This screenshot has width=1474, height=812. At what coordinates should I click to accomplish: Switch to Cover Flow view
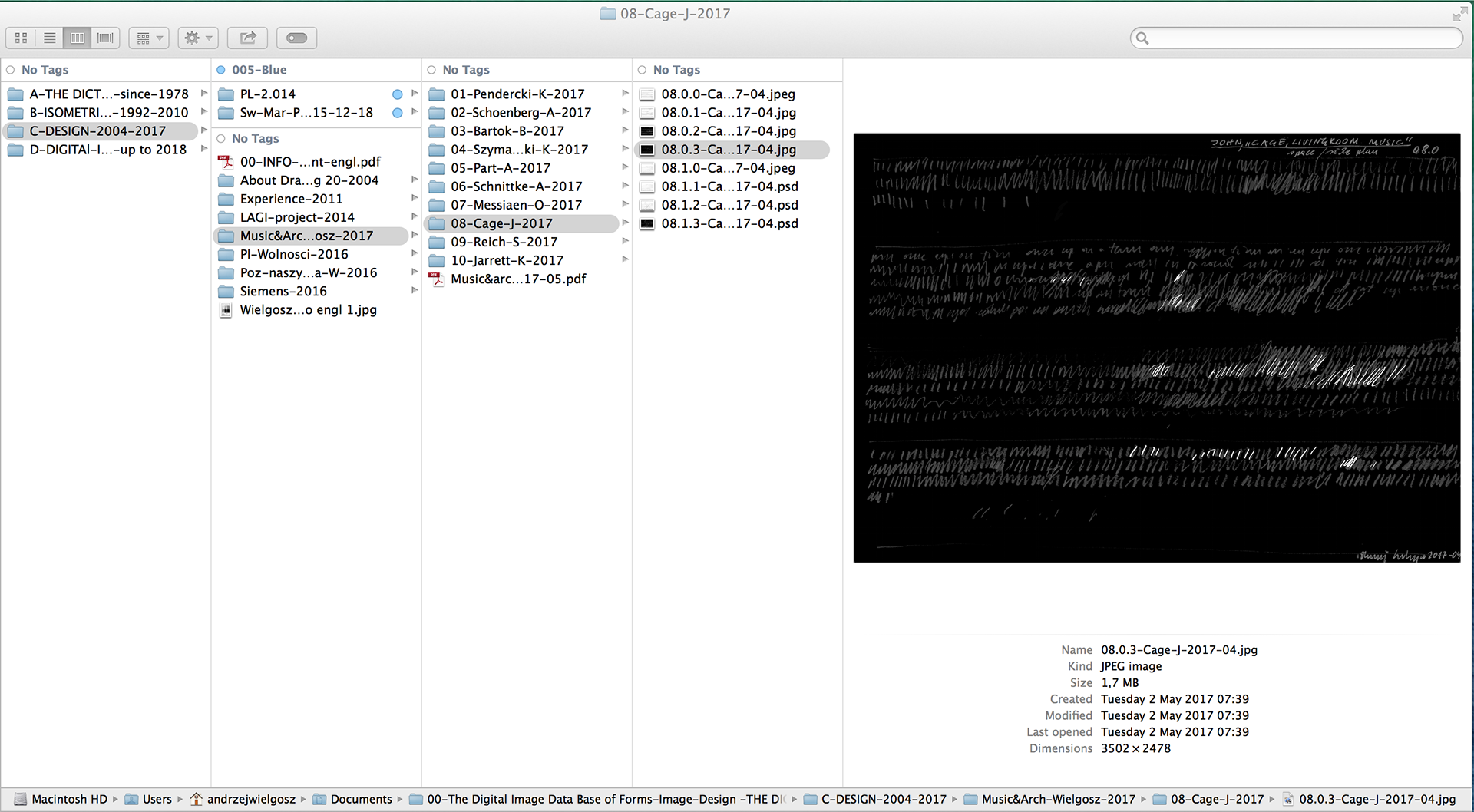click(x=106, y=38)
